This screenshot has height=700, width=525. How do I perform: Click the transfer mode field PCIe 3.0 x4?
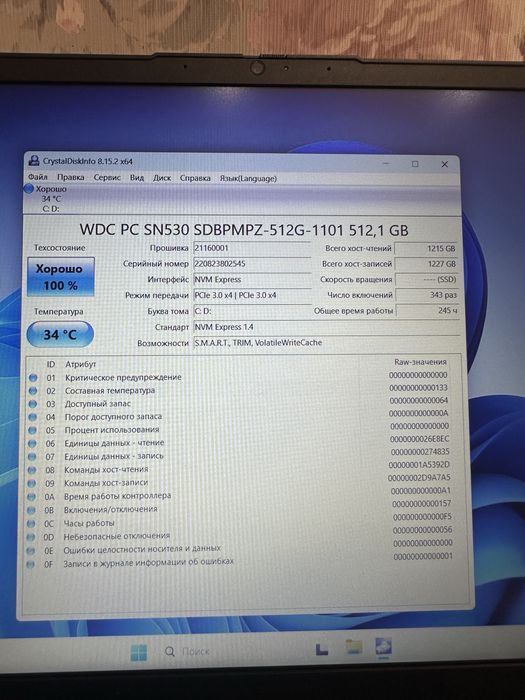tap(252, 295)
